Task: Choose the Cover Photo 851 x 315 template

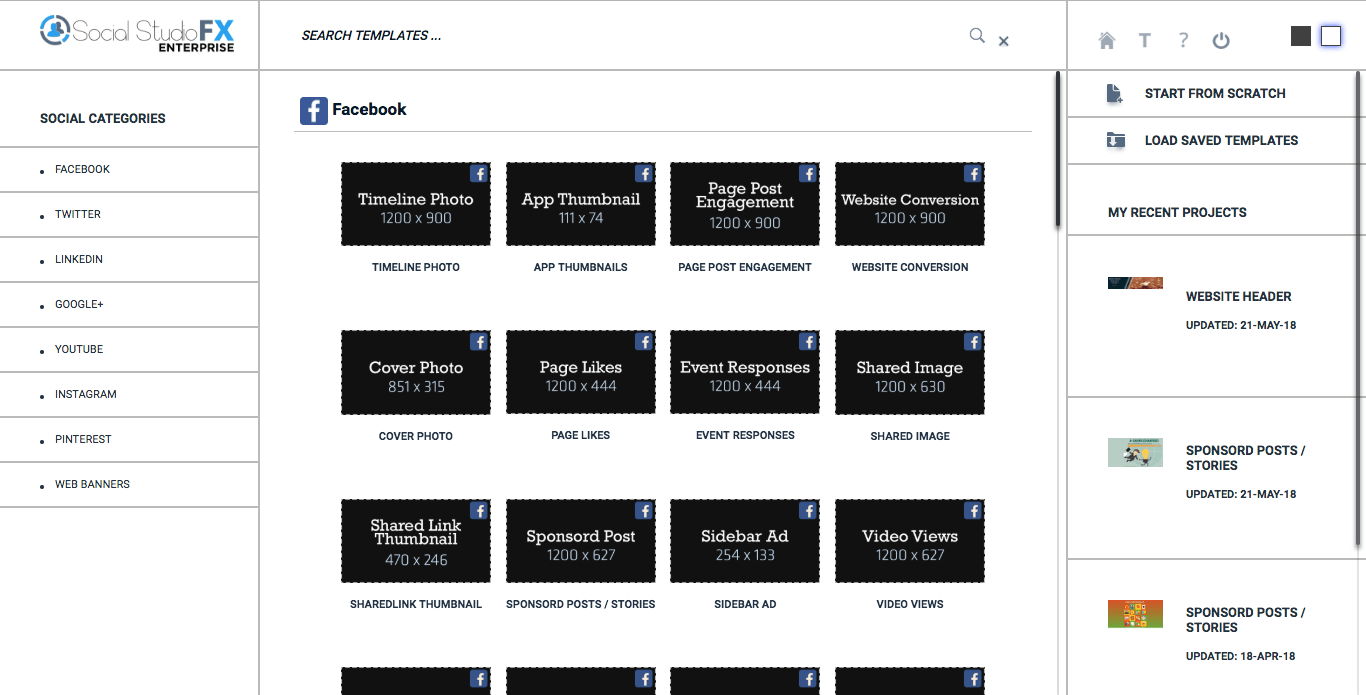Action: coord(416,373)
